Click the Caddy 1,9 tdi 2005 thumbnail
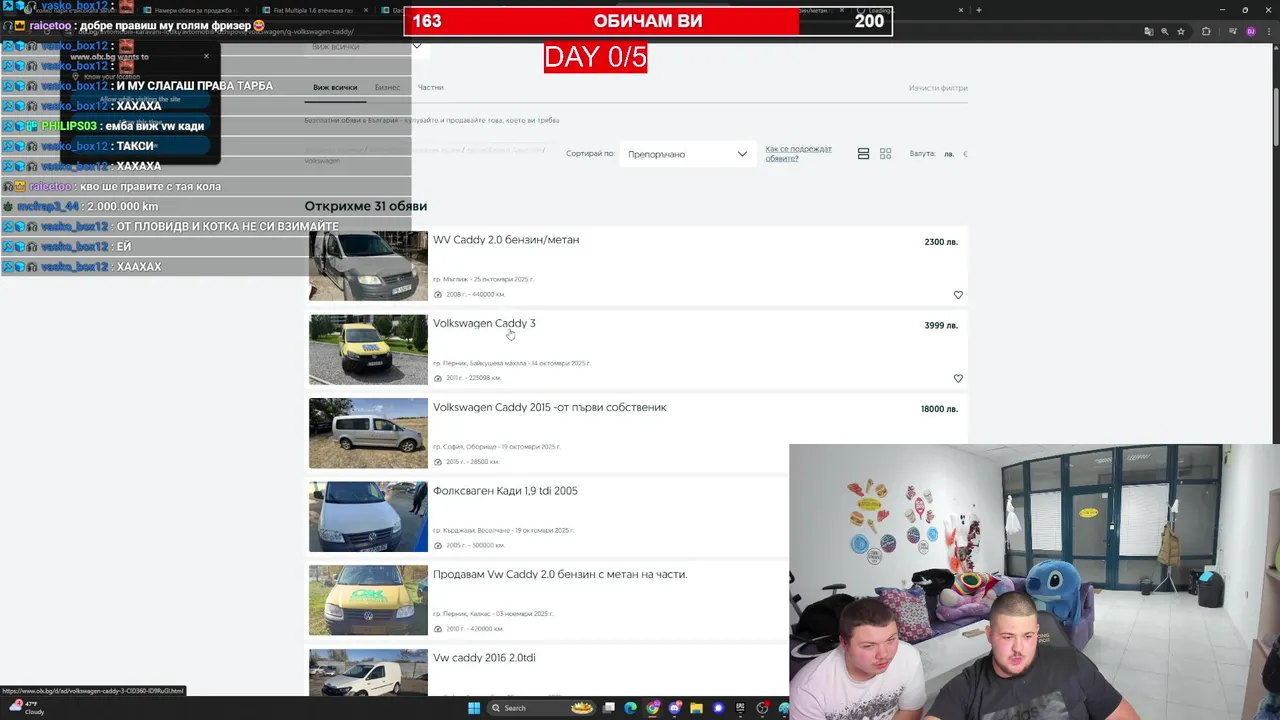 (368, 517)
